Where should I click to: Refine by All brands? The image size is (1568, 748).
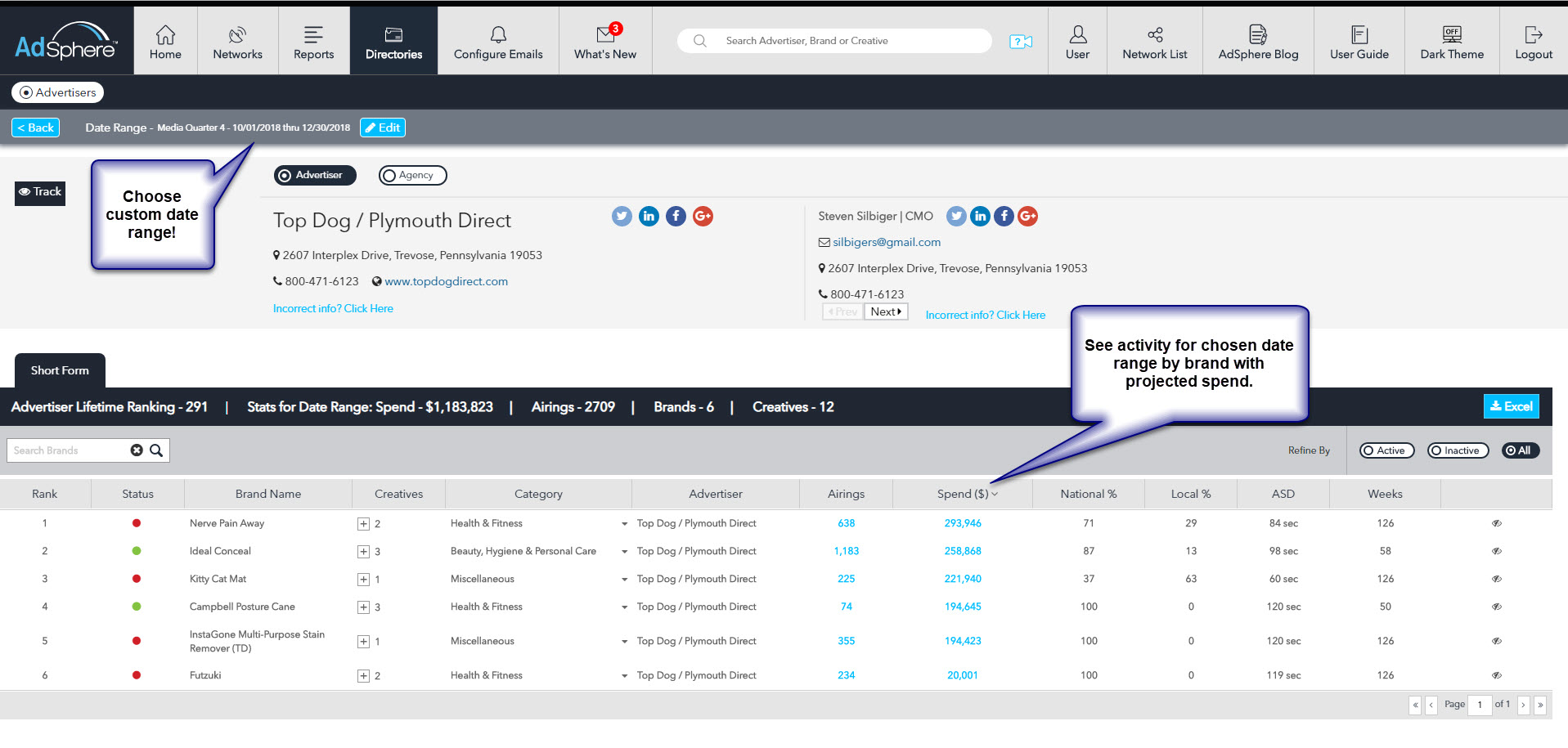(1521, 450)
